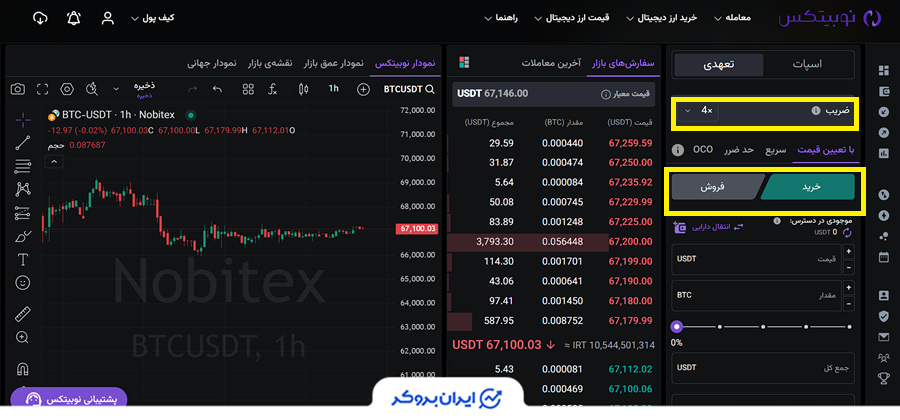Click انتقال دارایی transfer assets link
The image size is (900, 420).
(x=709, y=227)
